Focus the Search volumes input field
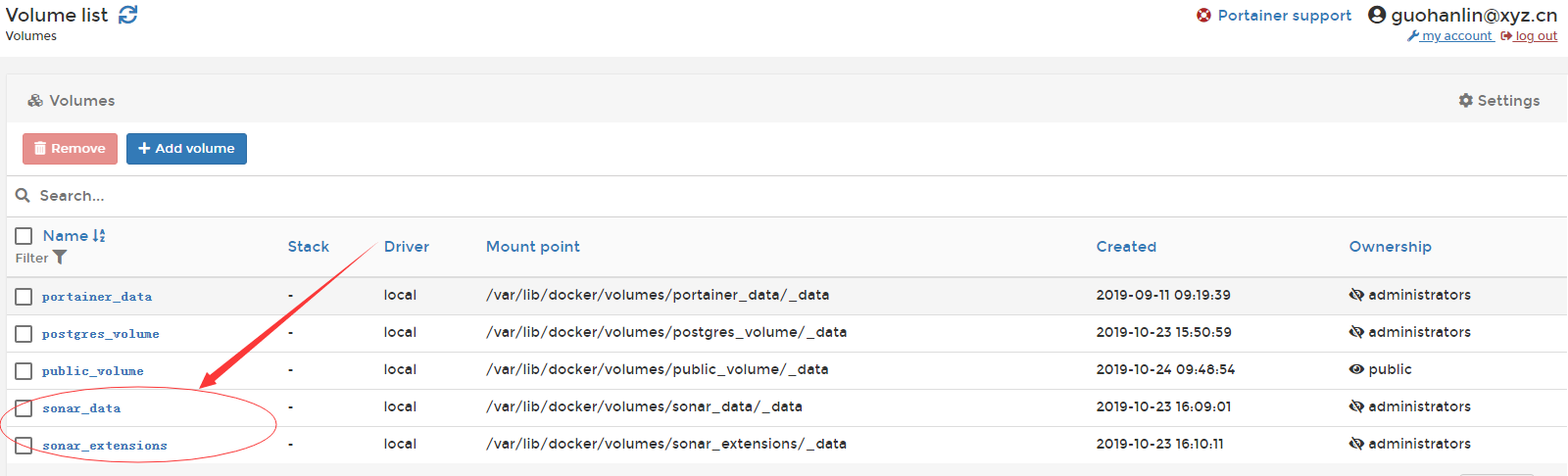The width and height of the screenshot is (1568, 476). click(392, 196)
